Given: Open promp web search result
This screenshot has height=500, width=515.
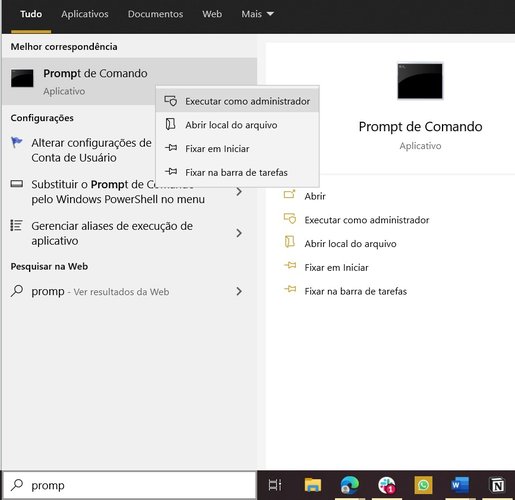Looking at the screenshot, I should point(129,292).
